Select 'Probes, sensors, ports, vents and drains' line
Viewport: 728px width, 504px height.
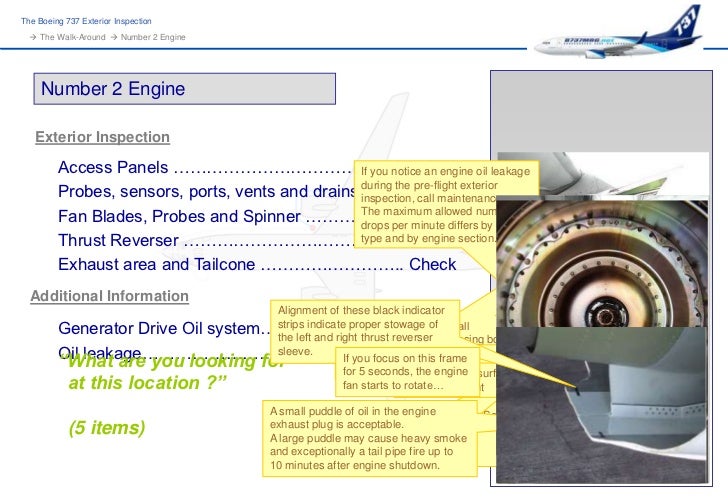[x=206, y=191]
